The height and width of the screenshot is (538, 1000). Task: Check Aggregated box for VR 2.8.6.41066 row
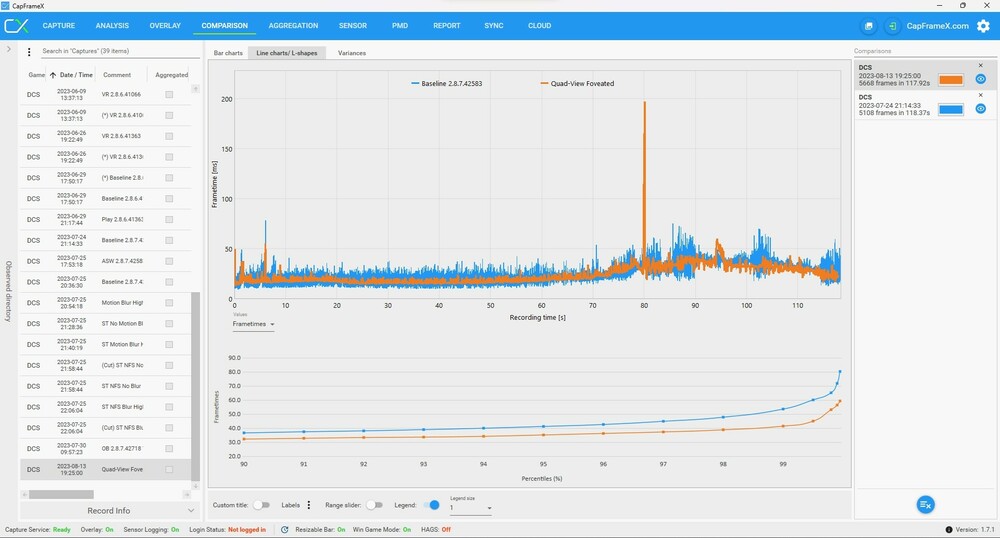click(169, 94)
